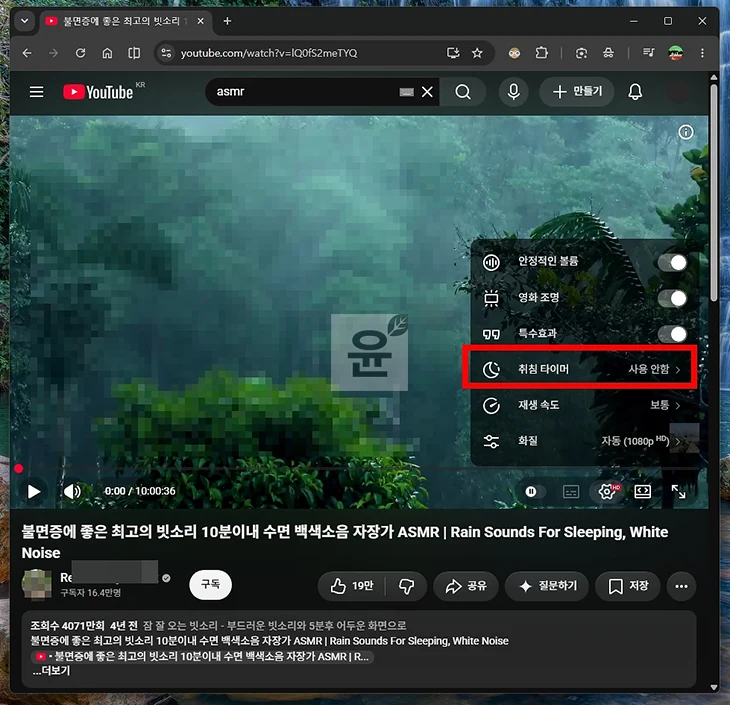Open a new tab with plus button
This screenshot has width=730, height=705.
(227, 21)
